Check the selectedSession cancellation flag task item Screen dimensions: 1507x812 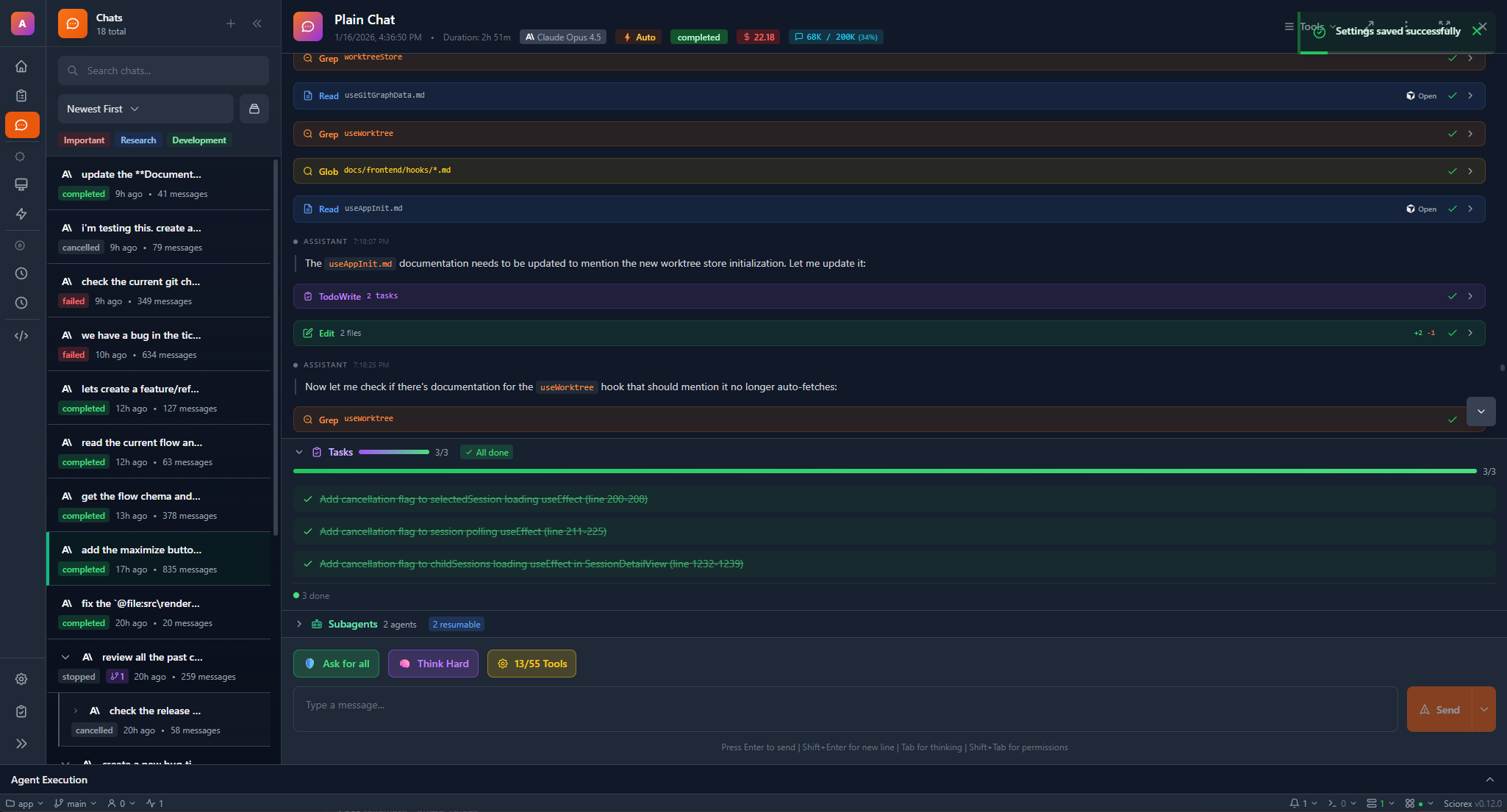(x=307, y=499)
